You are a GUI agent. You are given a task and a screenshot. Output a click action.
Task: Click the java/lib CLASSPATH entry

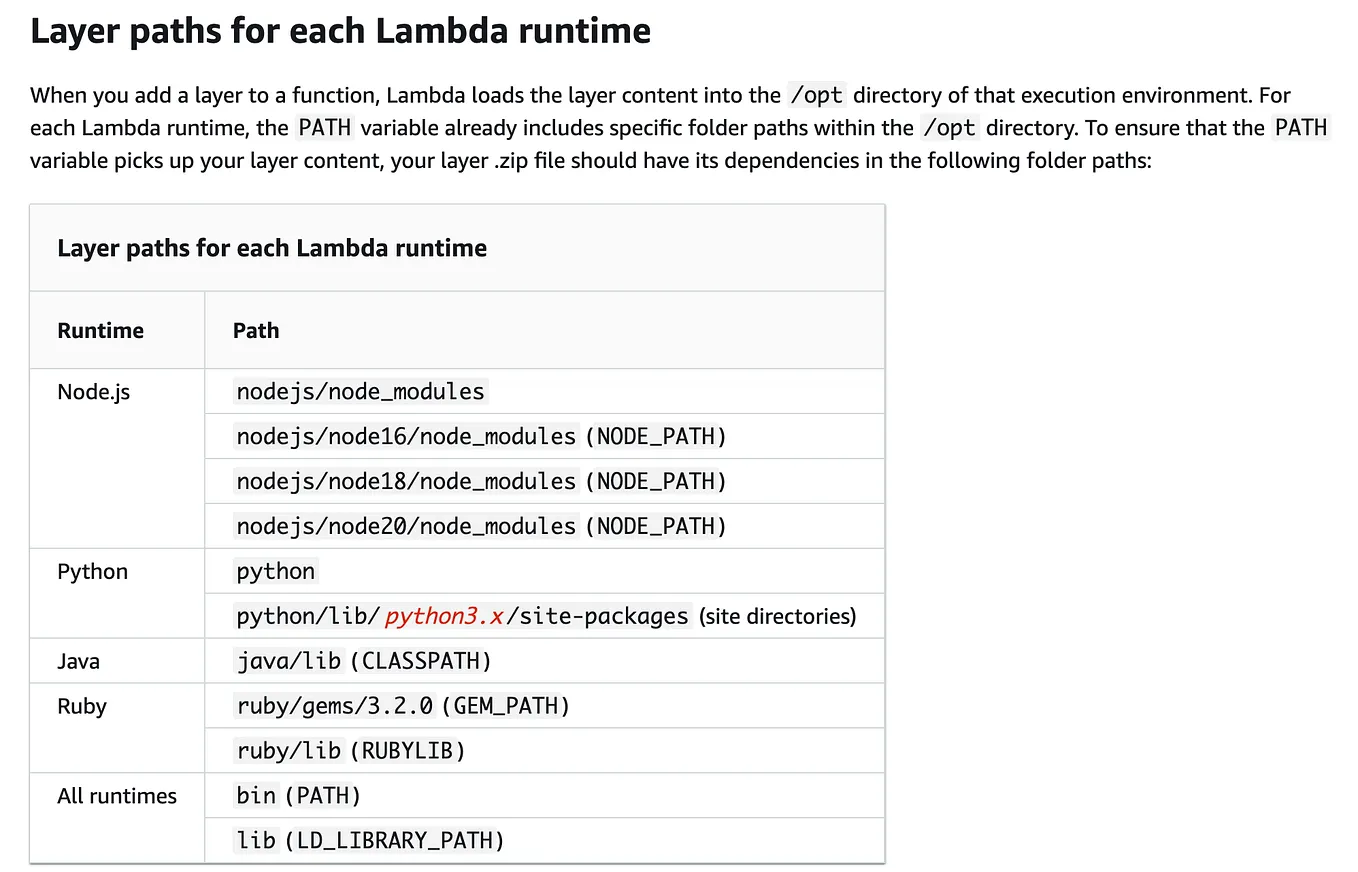[x=364, y=661]
